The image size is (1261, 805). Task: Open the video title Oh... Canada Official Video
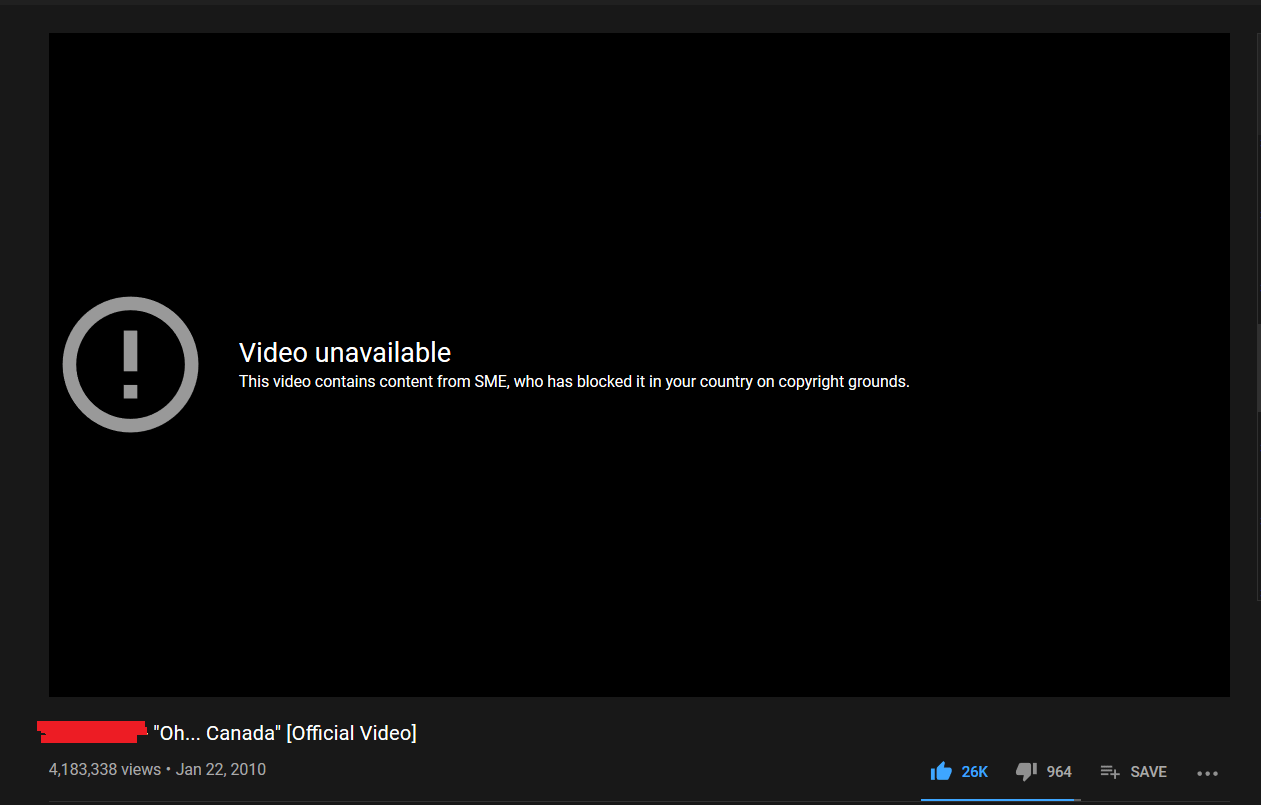pos(284,732)
